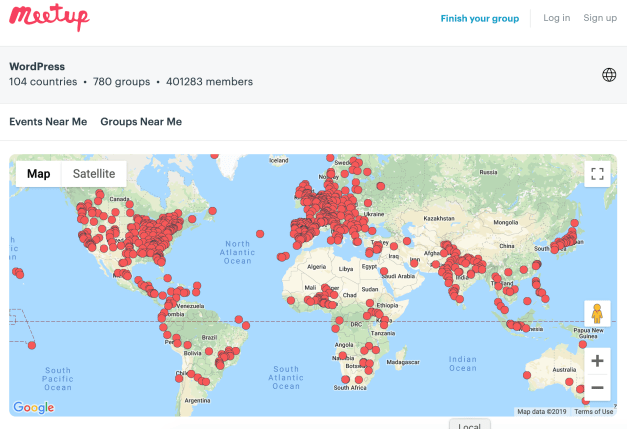The height and width of the screenshot is (429, 627).
Task: Click the Google logo on map
Action: point(34,407)
